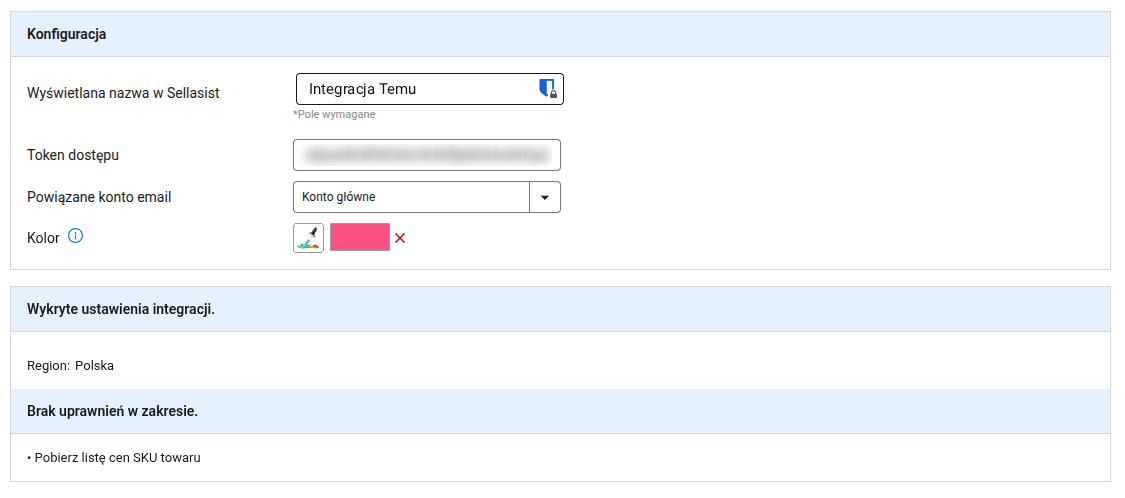Click into the blurred Token dostępu field
This screenshot has height=498, width=1125.
427,155
